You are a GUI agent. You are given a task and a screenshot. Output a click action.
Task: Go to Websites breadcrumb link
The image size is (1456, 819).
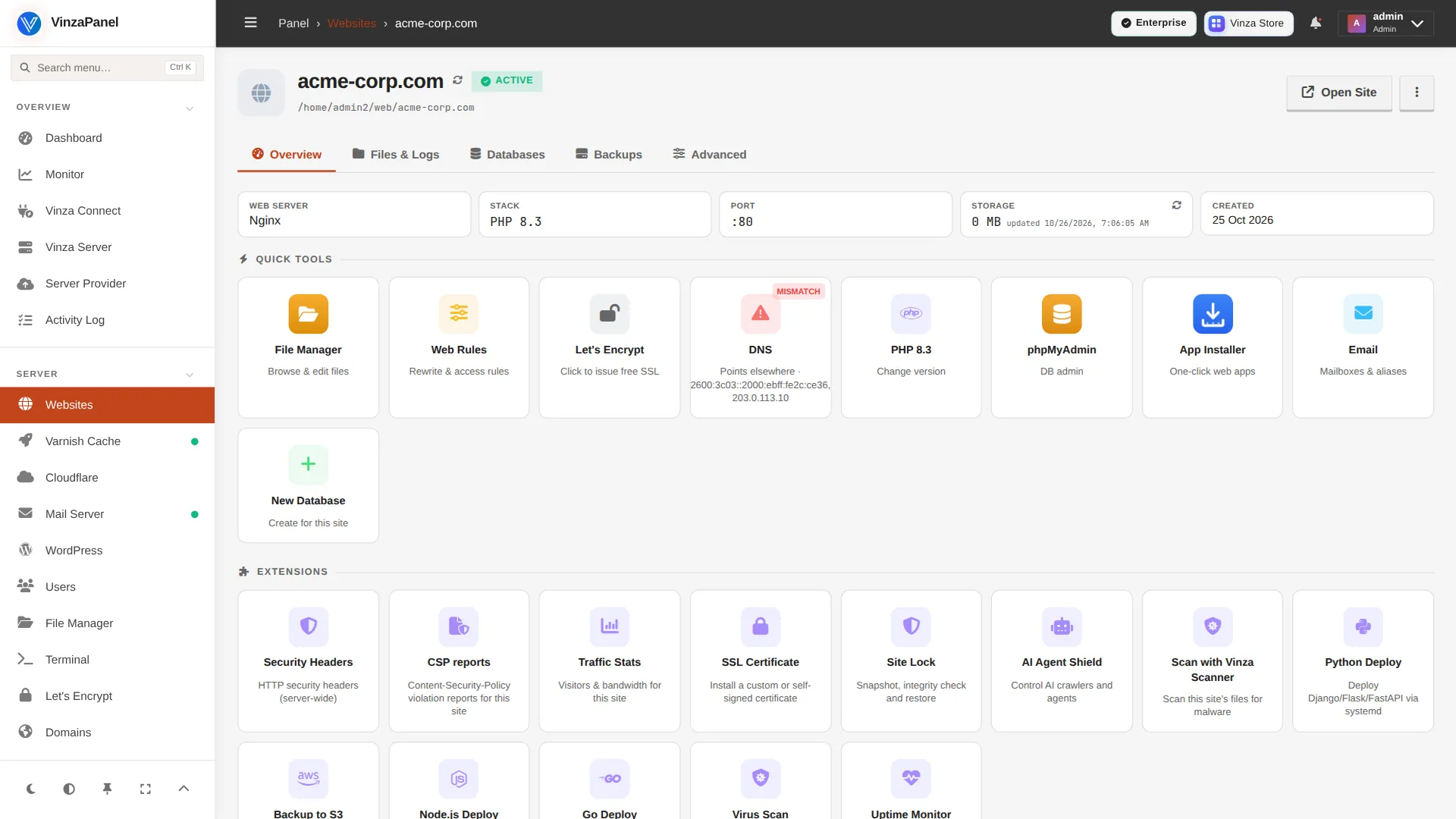[x=352, y=23]
